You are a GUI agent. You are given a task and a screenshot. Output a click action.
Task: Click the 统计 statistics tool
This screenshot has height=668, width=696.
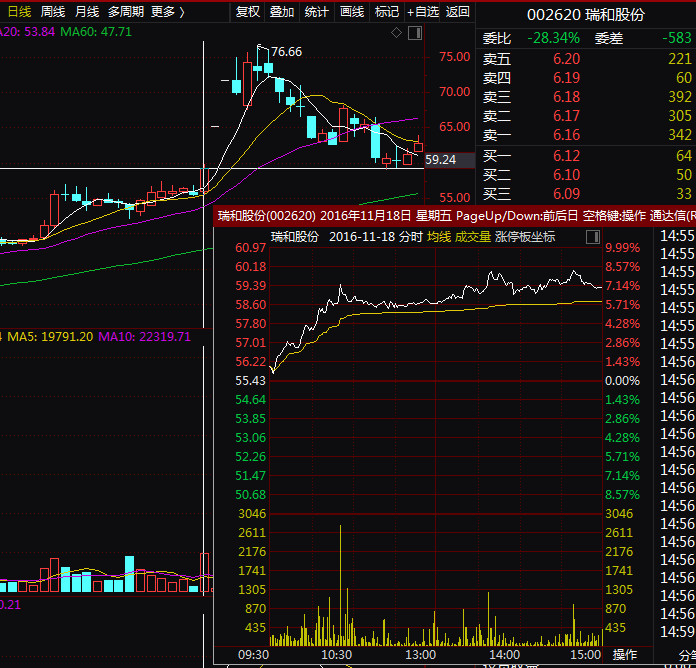(x=317, y=12)
